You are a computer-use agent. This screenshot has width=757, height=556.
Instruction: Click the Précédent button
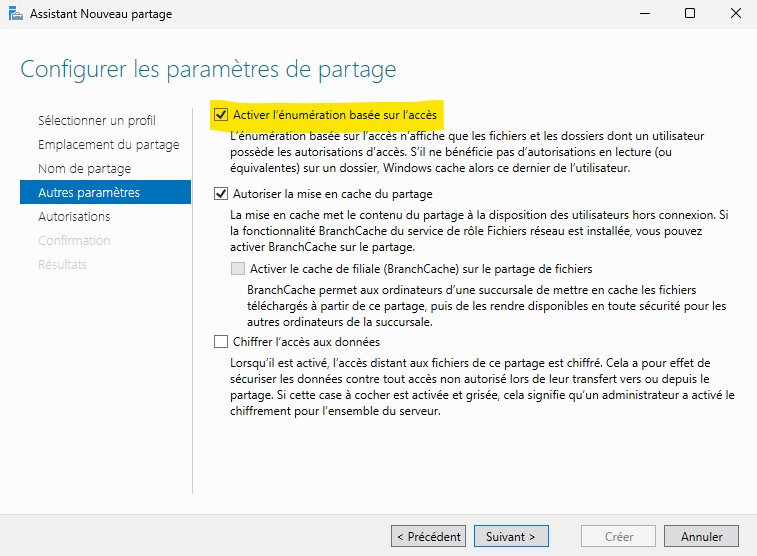tap(428, 536)
